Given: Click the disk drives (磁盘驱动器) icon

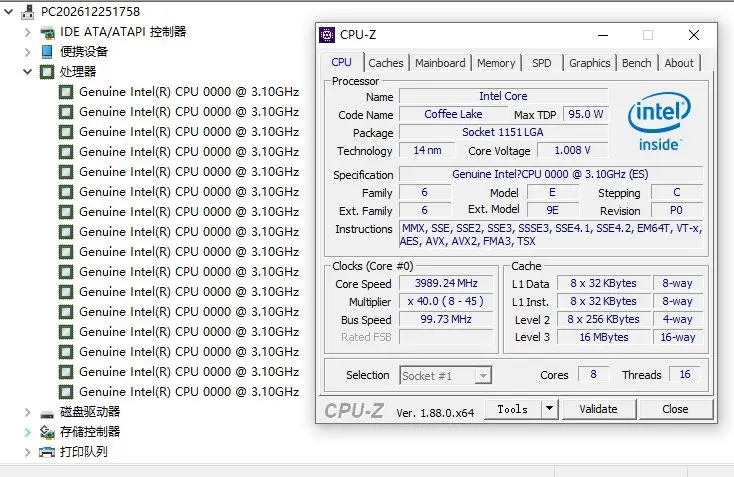Looking at the screenshot, I should [47, 413].
